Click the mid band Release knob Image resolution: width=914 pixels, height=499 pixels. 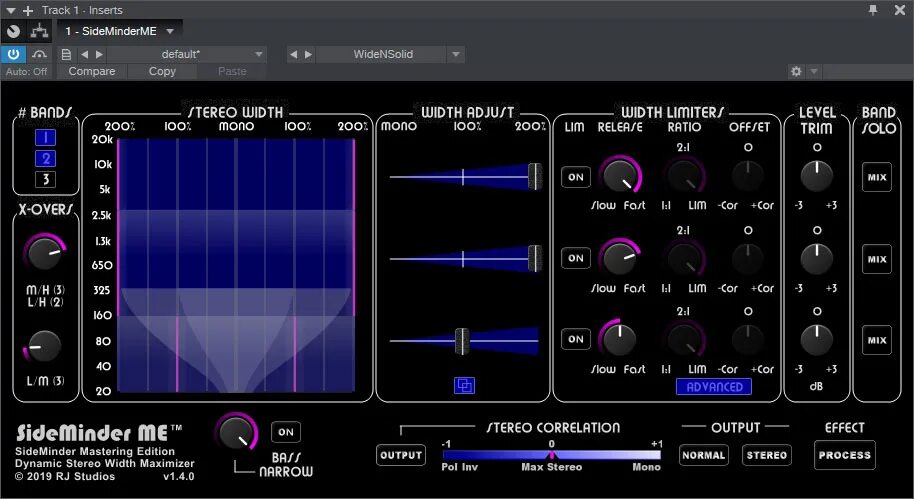[x=620, y=258]
